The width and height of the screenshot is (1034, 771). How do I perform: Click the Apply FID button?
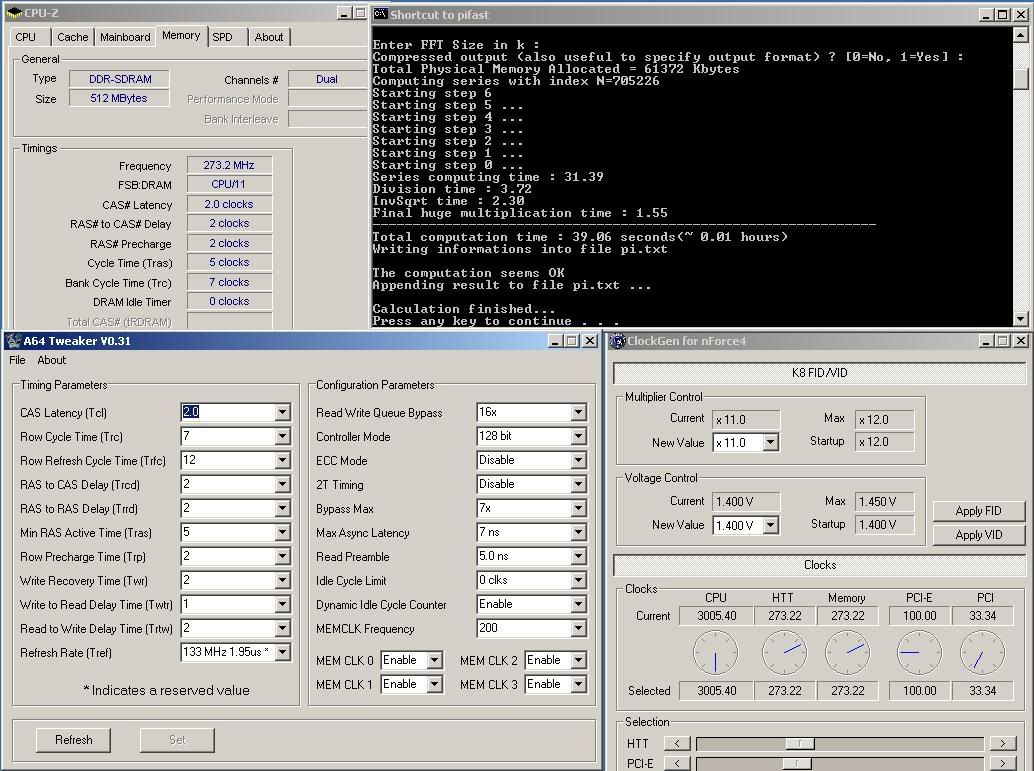979,511
